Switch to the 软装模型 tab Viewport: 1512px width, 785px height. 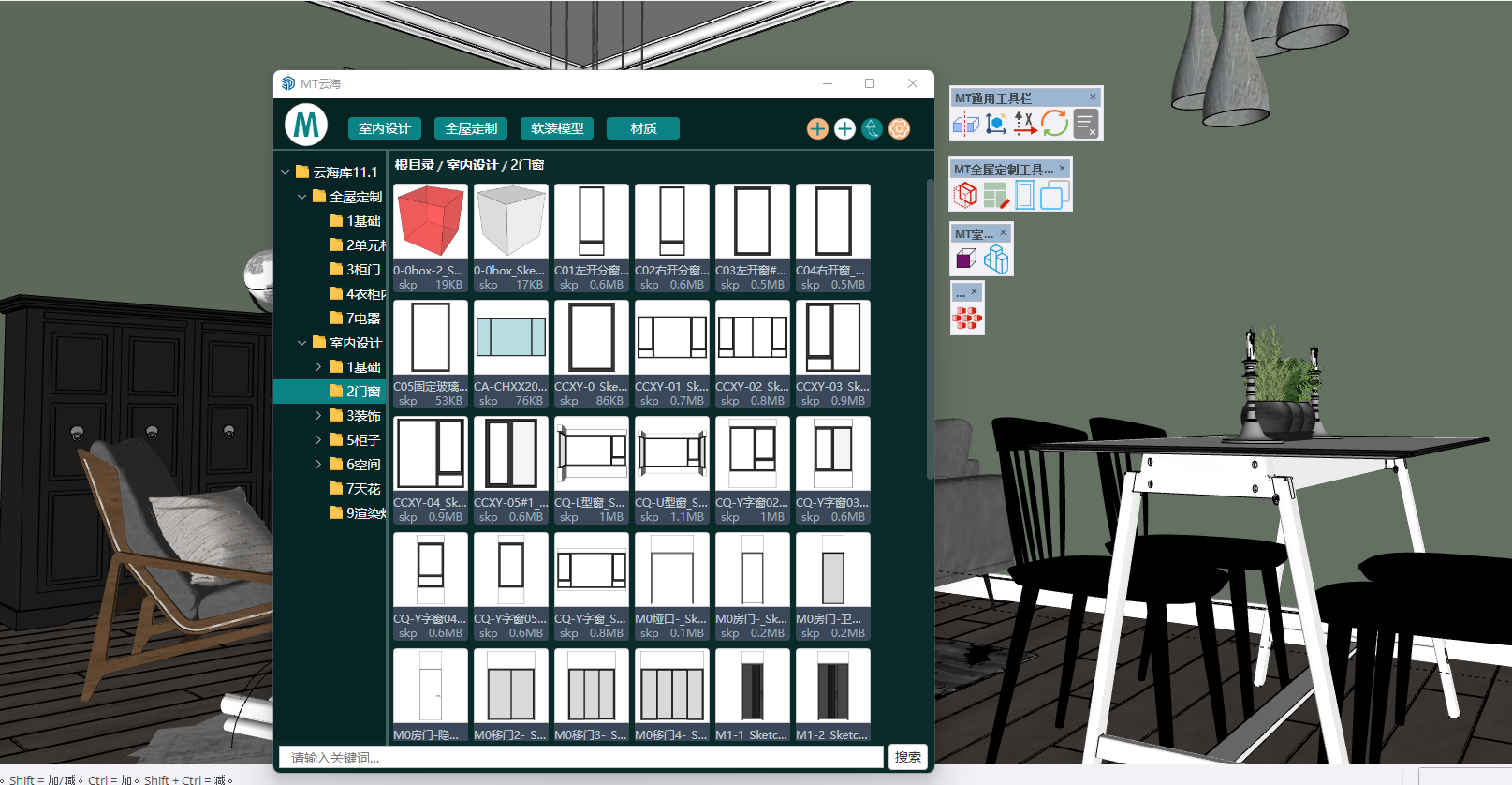click(x=557, y=128)
